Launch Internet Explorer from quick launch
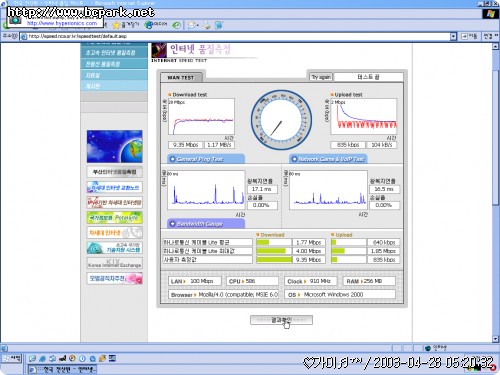This screenshot has height=375, width=500. tap(42, 359)
